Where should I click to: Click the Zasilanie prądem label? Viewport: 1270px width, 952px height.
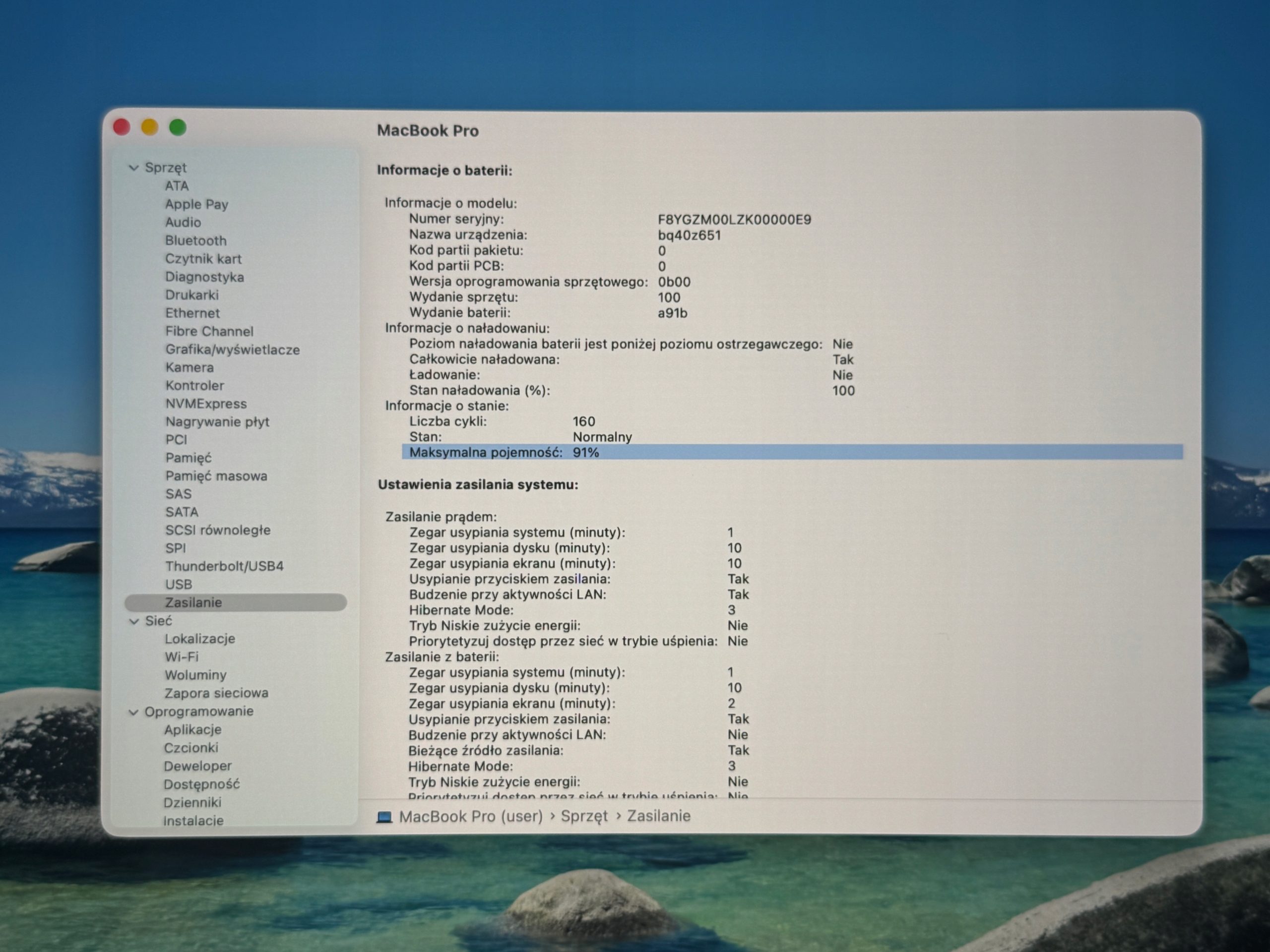pos(441,517)
